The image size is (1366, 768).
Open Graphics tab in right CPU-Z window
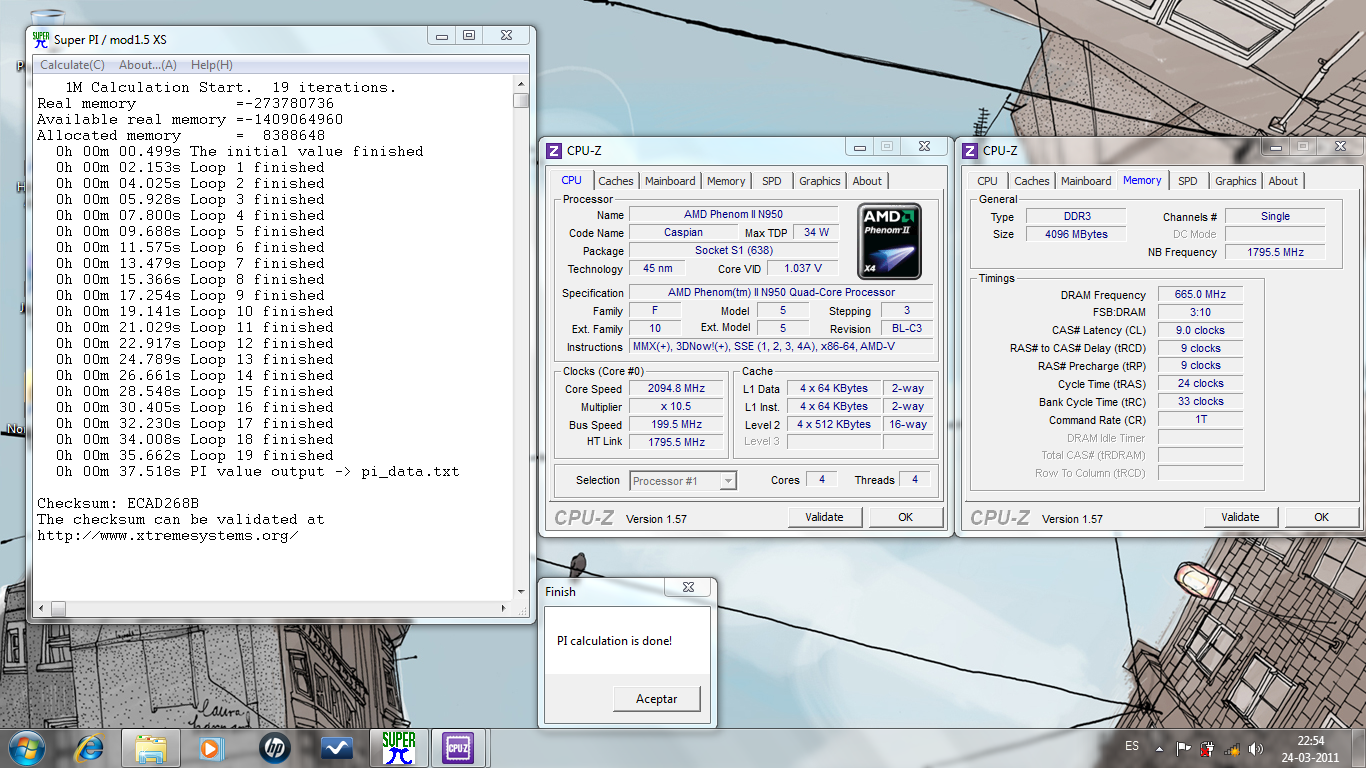[x=1236, y=181]
